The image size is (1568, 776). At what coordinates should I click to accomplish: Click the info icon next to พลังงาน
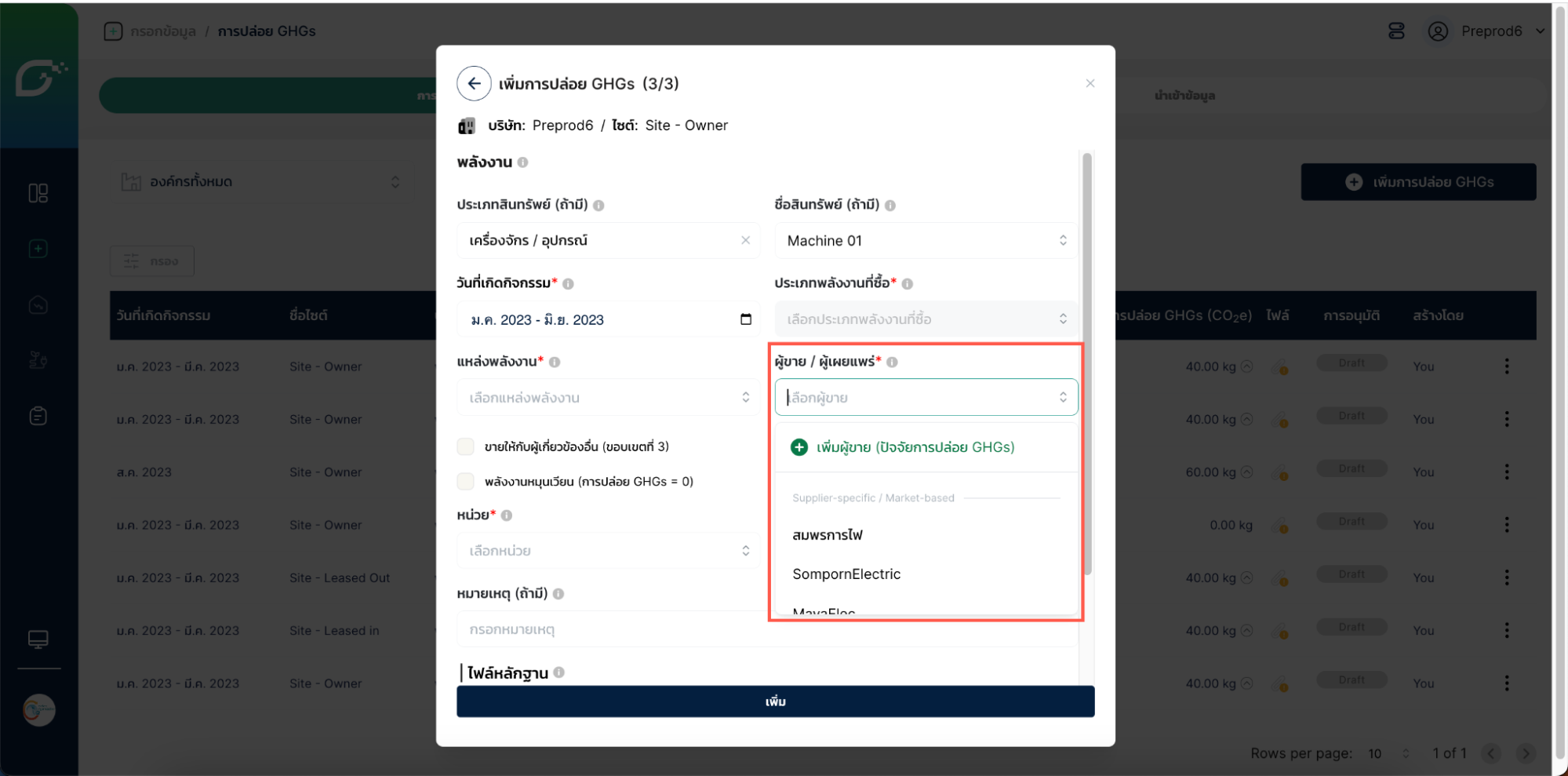pyautogui.click(x=523, y=162)
